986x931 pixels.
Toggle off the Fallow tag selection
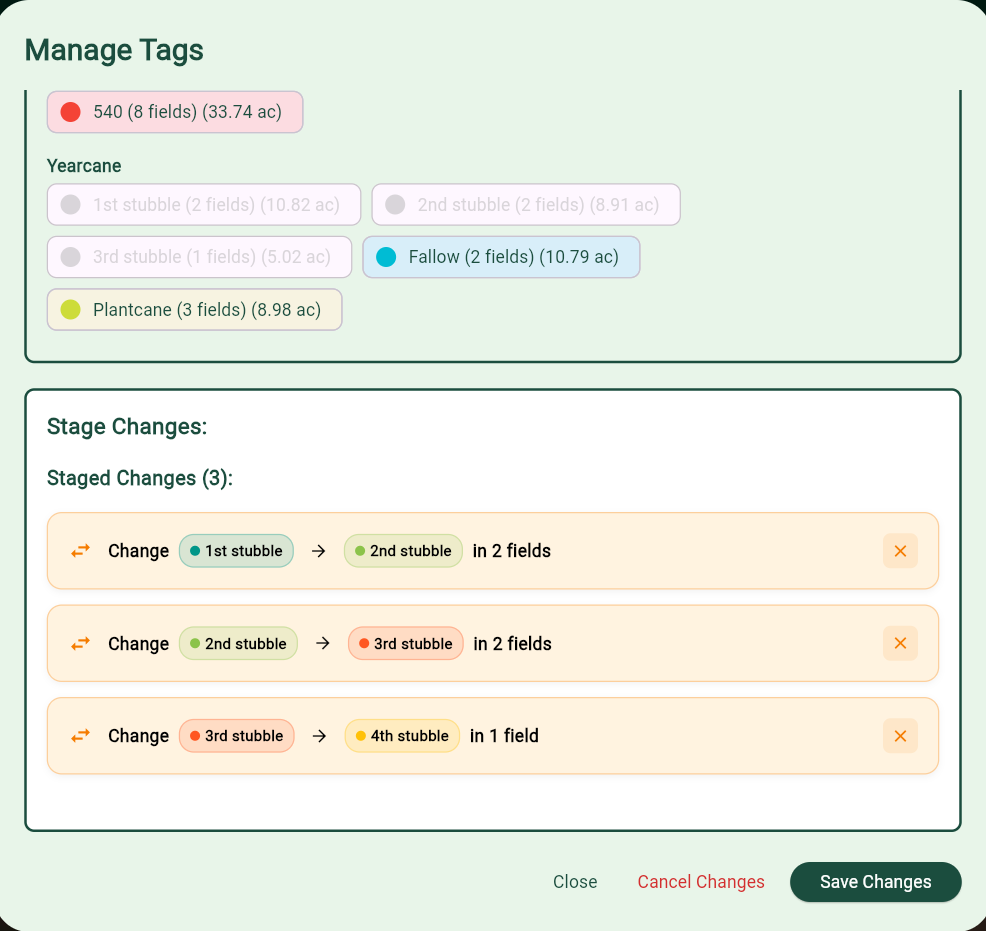point(501,257)
